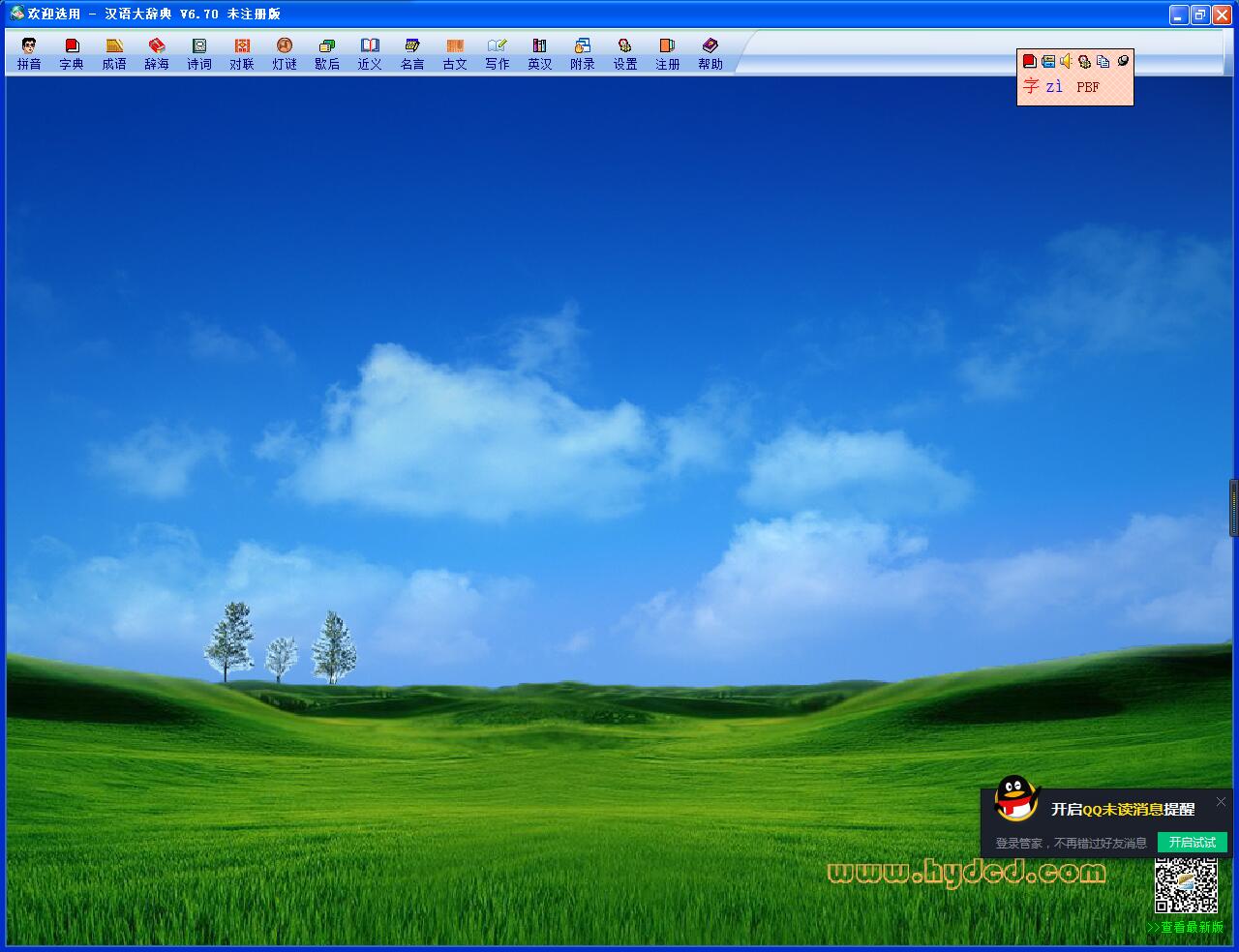1239x952 pixels.
Task: Open the 设置 settings
Action: coord(625,53)
